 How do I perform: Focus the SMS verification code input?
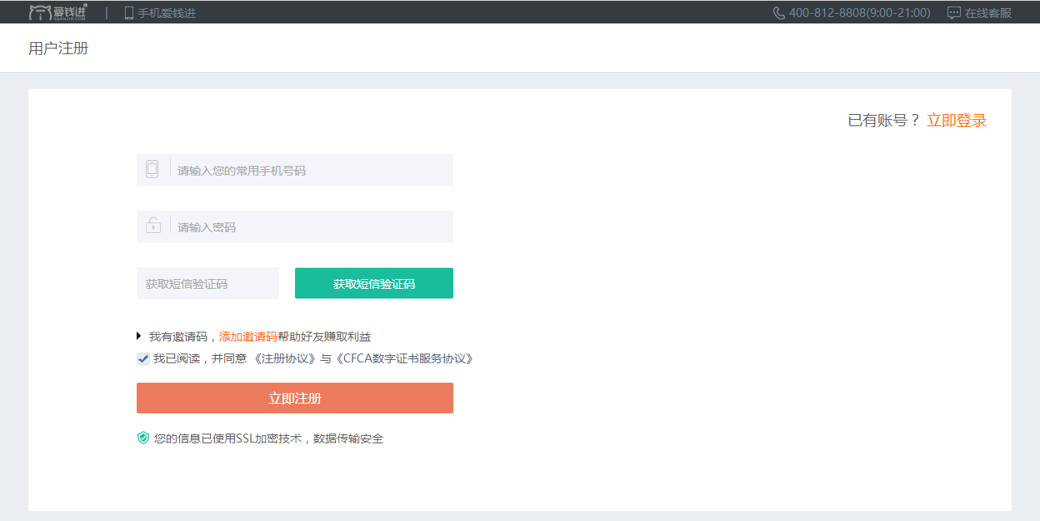point(208,284)
